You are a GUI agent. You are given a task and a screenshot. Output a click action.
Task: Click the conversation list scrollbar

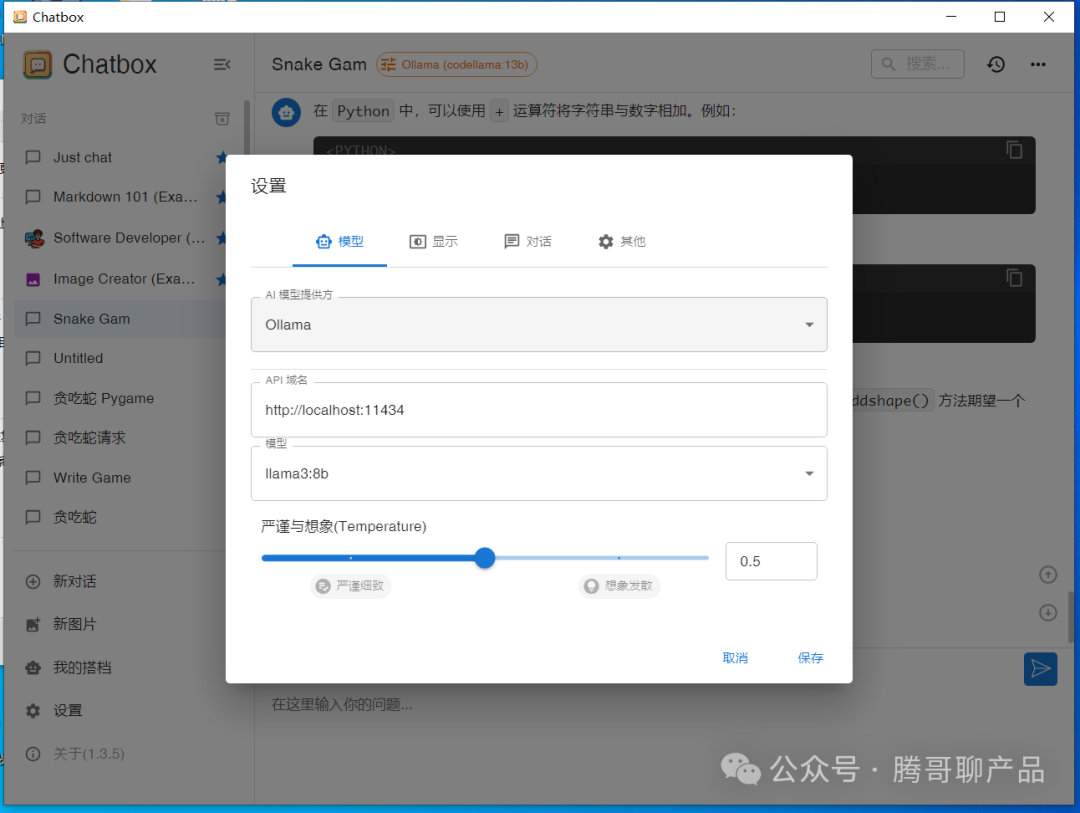(247, 130)
